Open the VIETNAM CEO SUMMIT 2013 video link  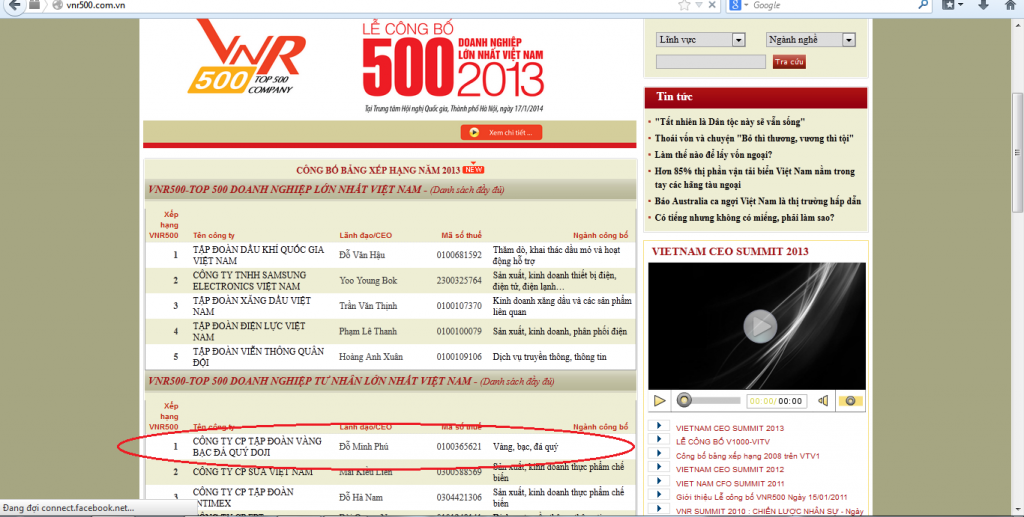pos(729,428)
